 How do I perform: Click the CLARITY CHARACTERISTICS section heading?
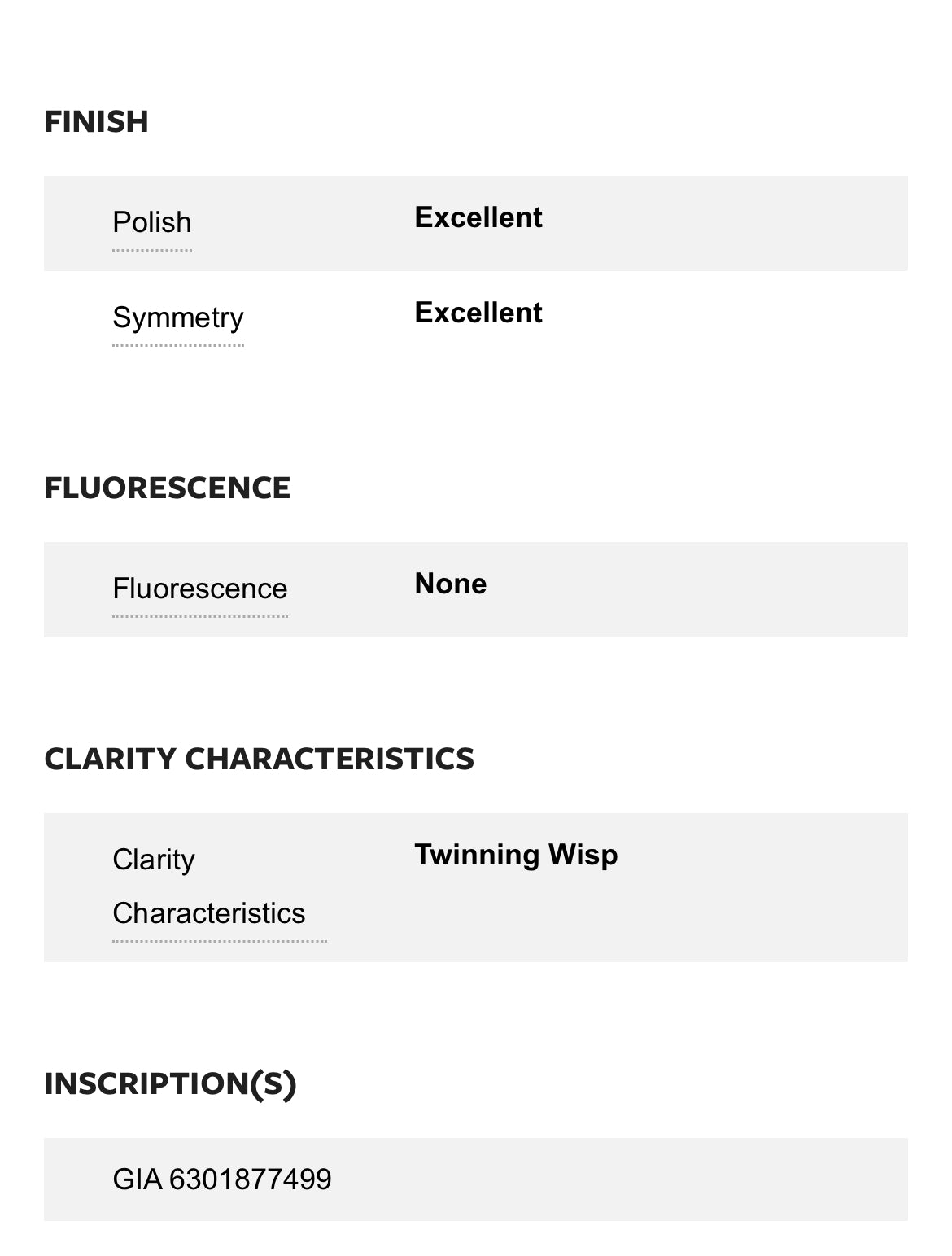(260, 759)
